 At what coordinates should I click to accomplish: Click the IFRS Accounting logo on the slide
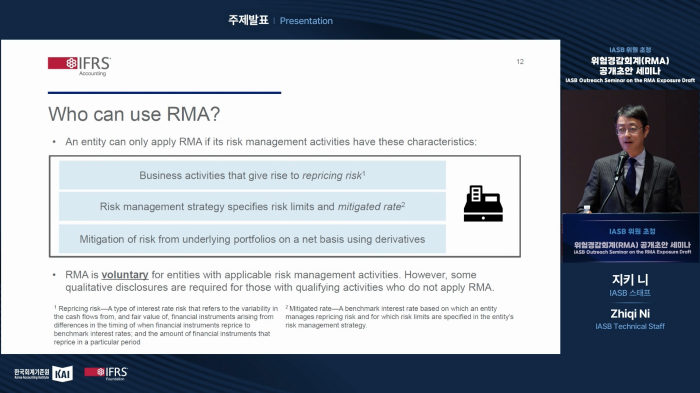point(79,66)
